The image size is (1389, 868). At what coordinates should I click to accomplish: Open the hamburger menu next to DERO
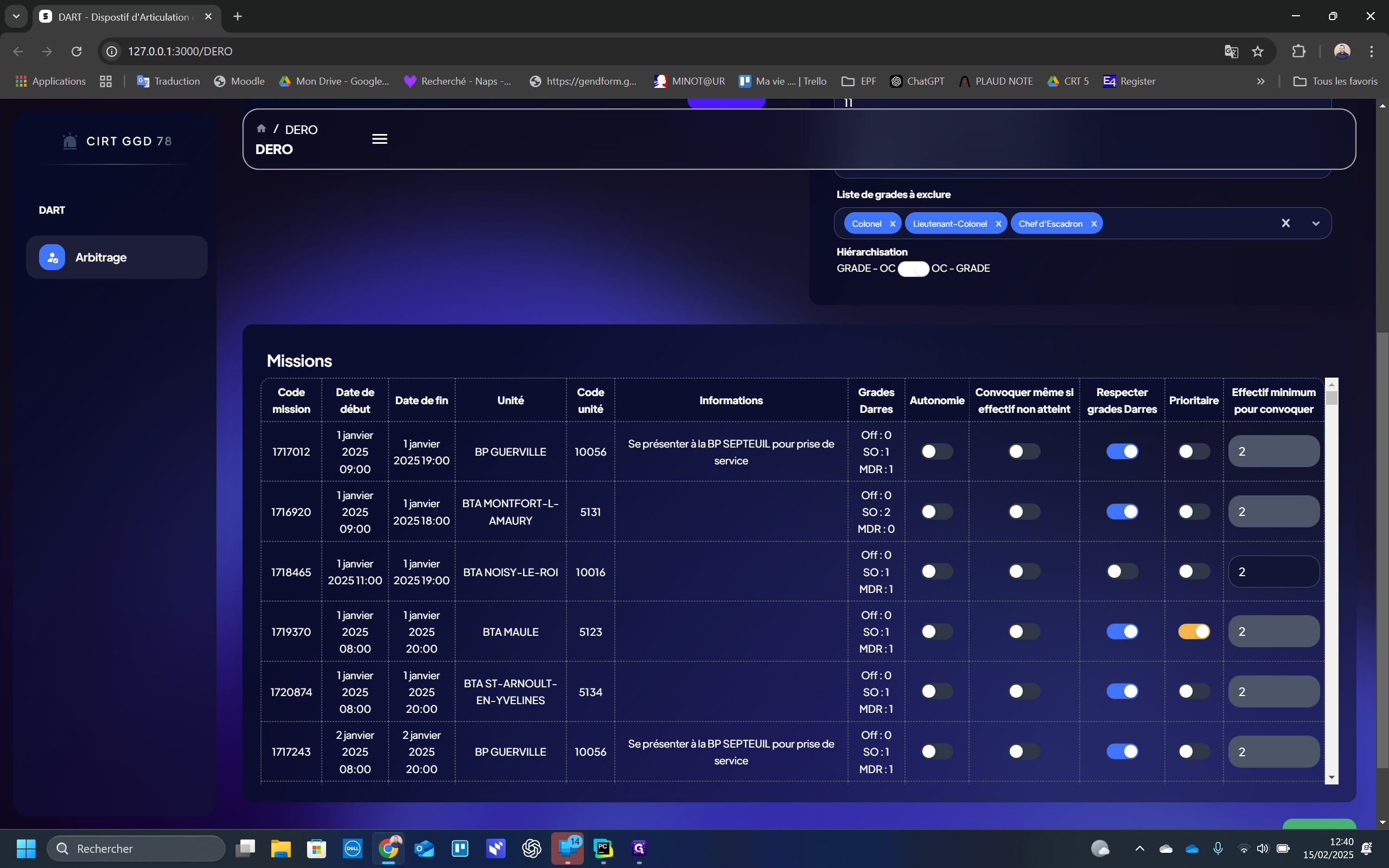tap(379, 139)
